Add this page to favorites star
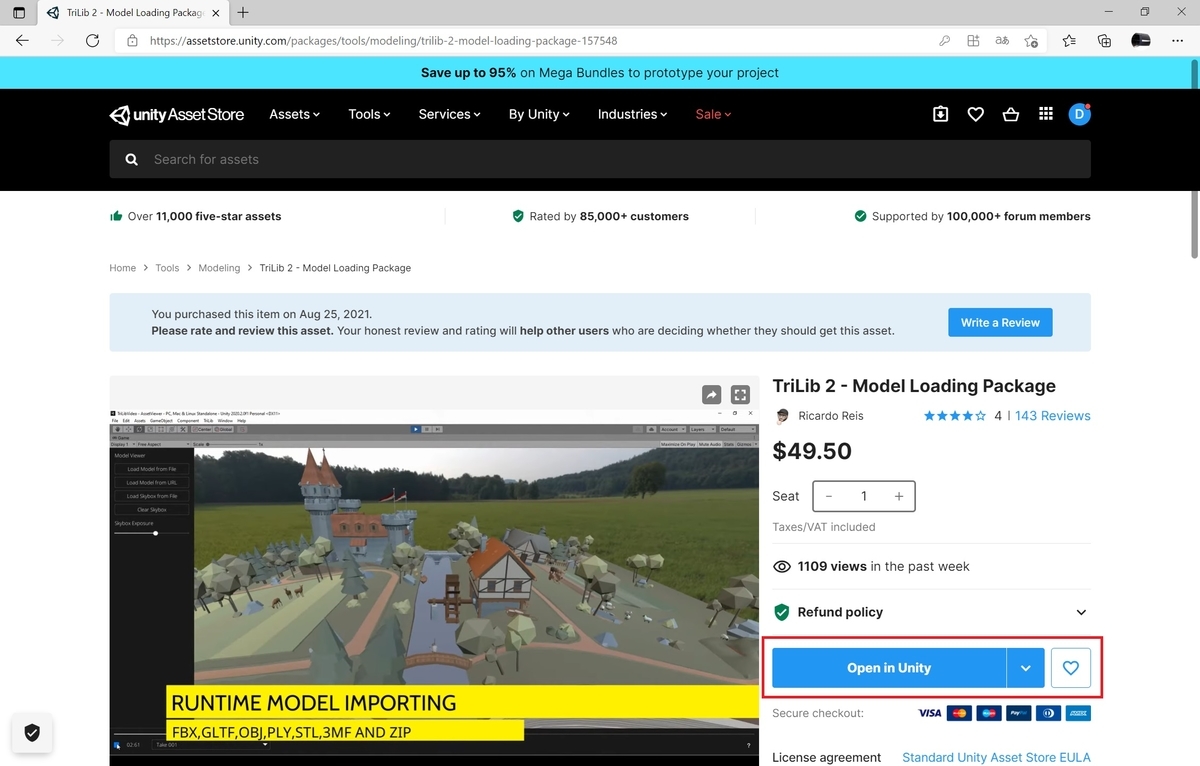This screenshot has width=1200, height=766. pos(1031,41)
